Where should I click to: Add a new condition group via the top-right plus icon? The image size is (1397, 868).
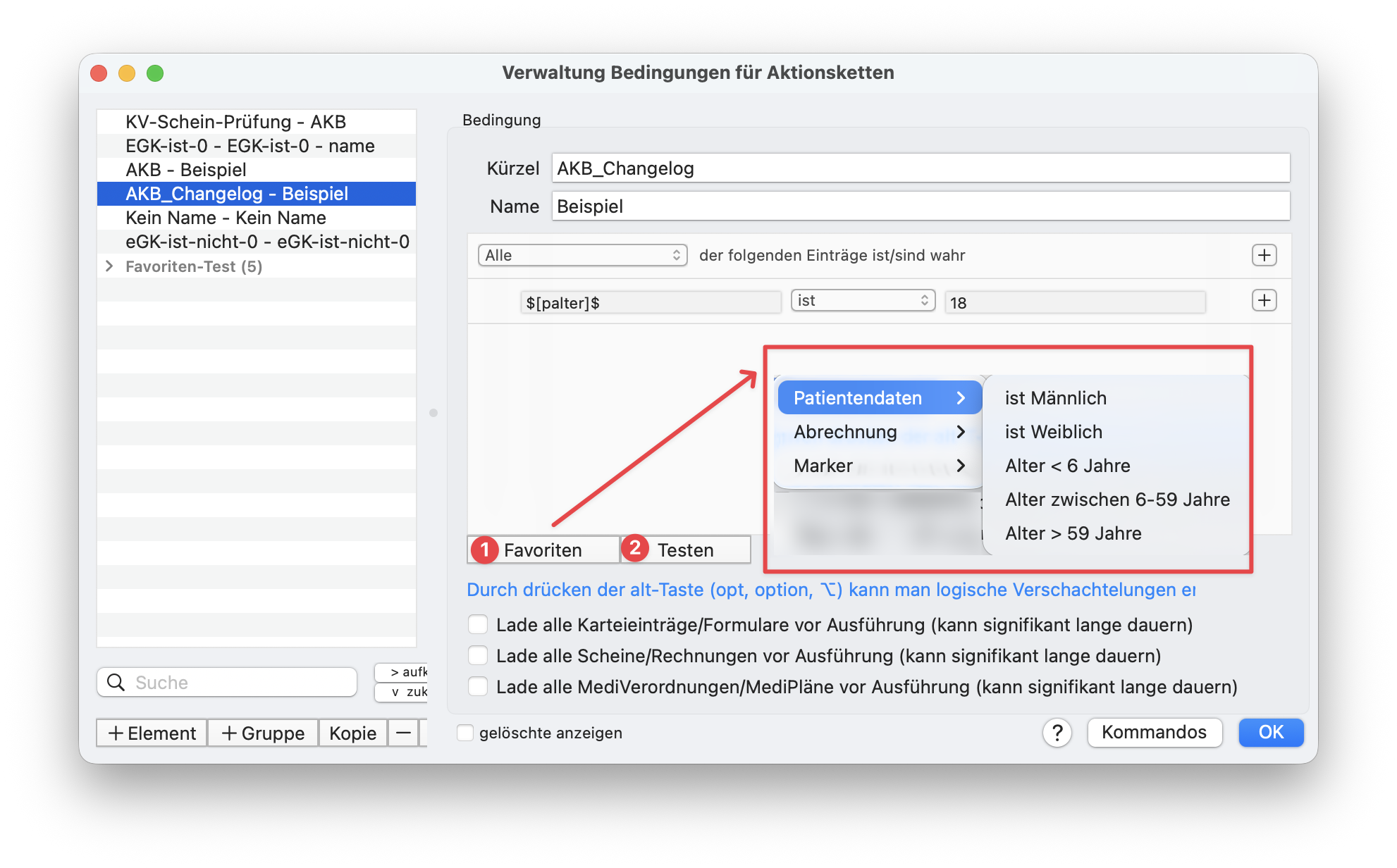(1264, 255)
